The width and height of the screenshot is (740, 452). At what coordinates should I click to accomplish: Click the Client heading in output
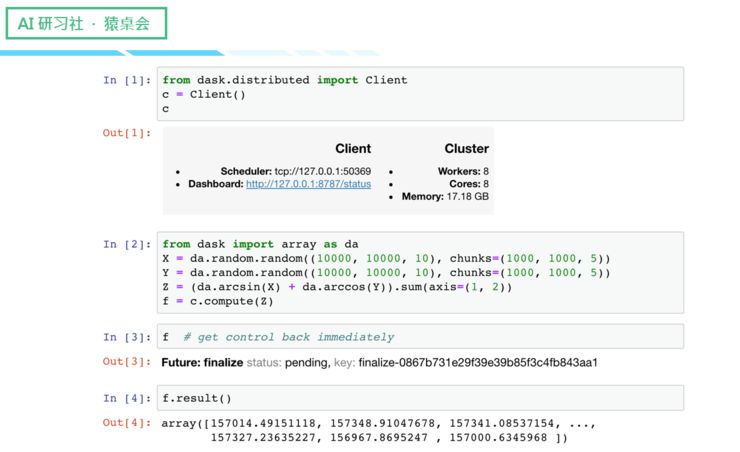click(x=352, y=149)
